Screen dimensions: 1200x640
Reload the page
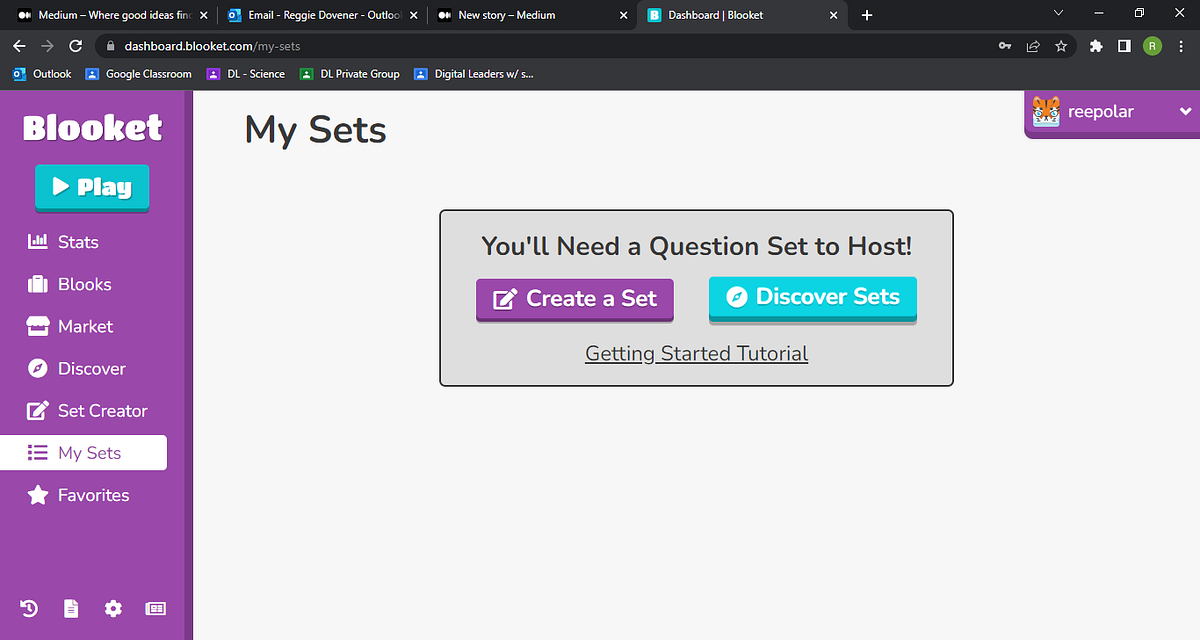[x=75, y=46]
